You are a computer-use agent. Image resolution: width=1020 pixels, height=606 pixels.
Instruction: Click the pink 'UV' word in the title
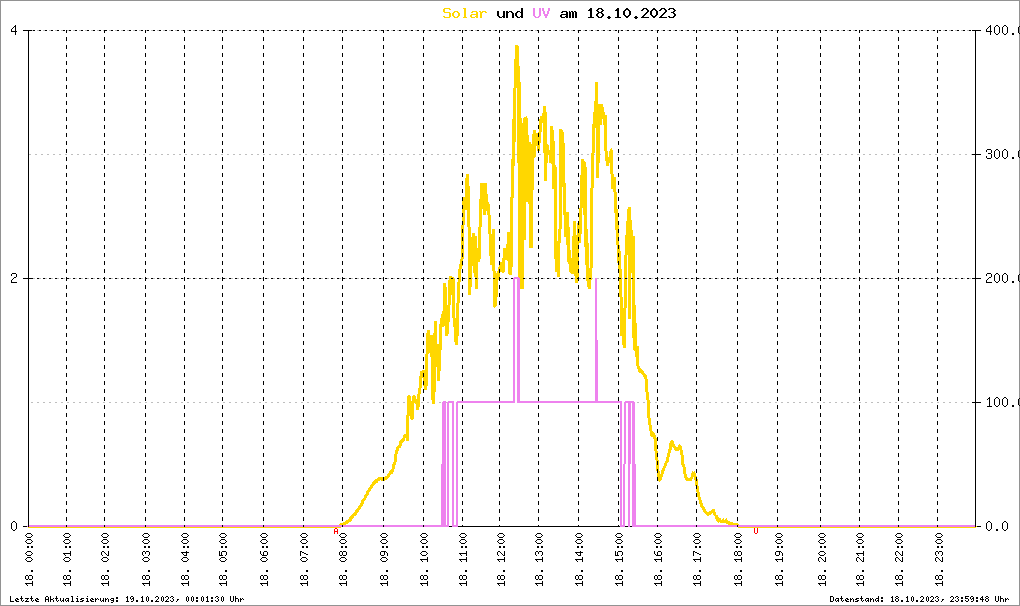[541, 13]
